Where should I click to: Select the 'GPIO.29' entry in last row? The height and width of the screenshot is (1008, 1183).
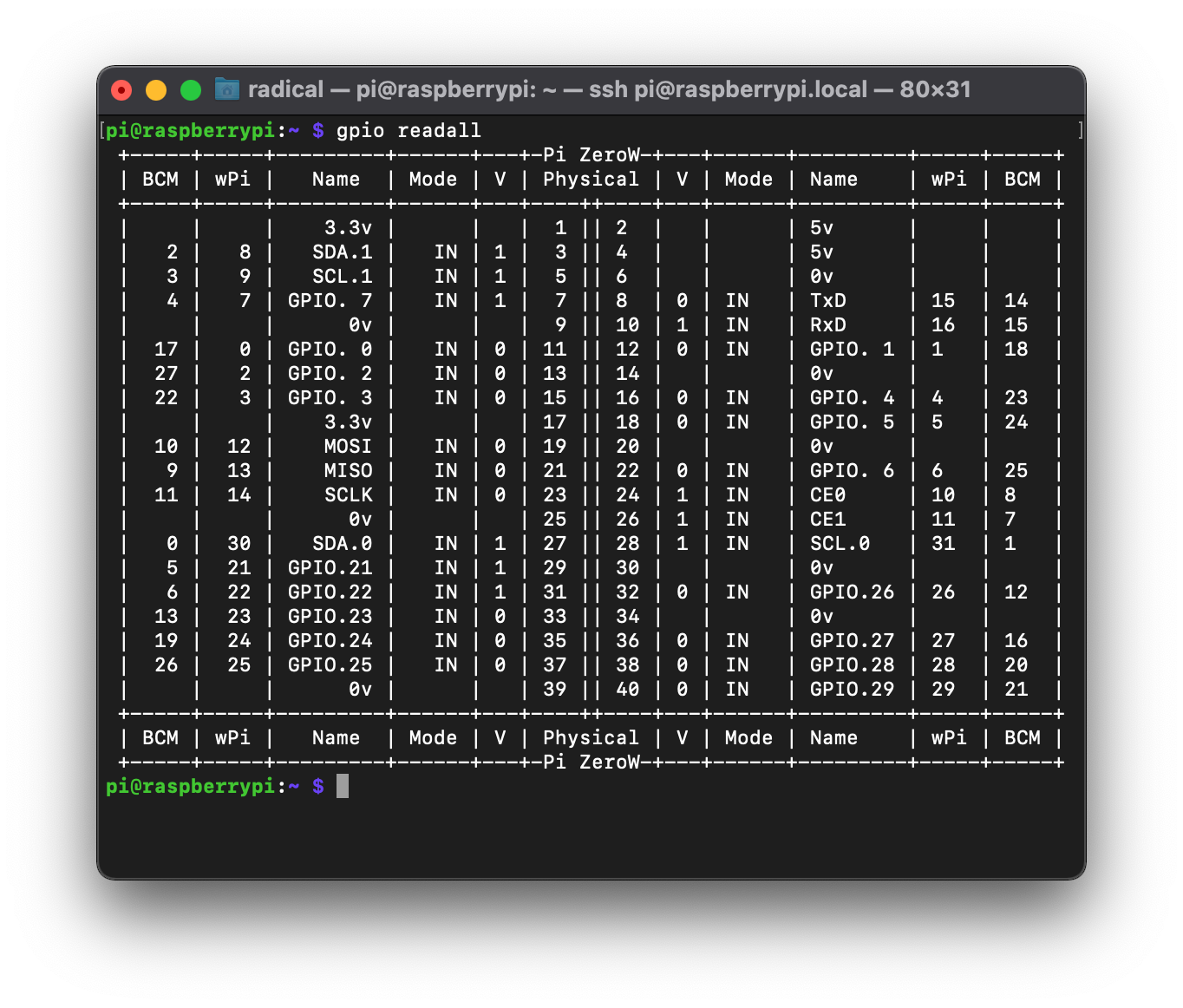[852, 689]
